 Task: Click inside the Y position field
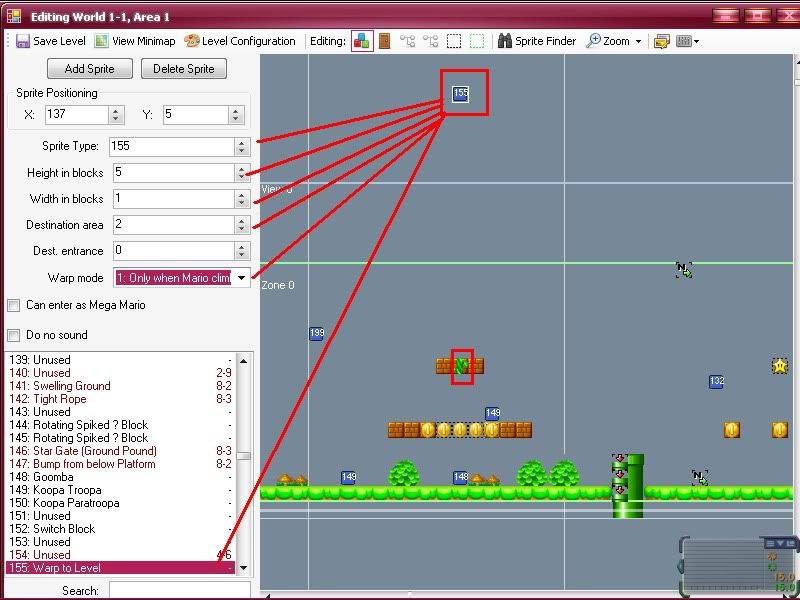(x=195, y=114)
